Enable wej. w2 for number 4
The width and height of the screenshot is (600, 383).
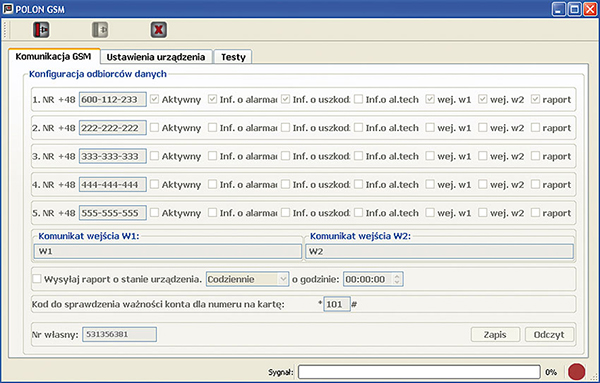(483, 184)
